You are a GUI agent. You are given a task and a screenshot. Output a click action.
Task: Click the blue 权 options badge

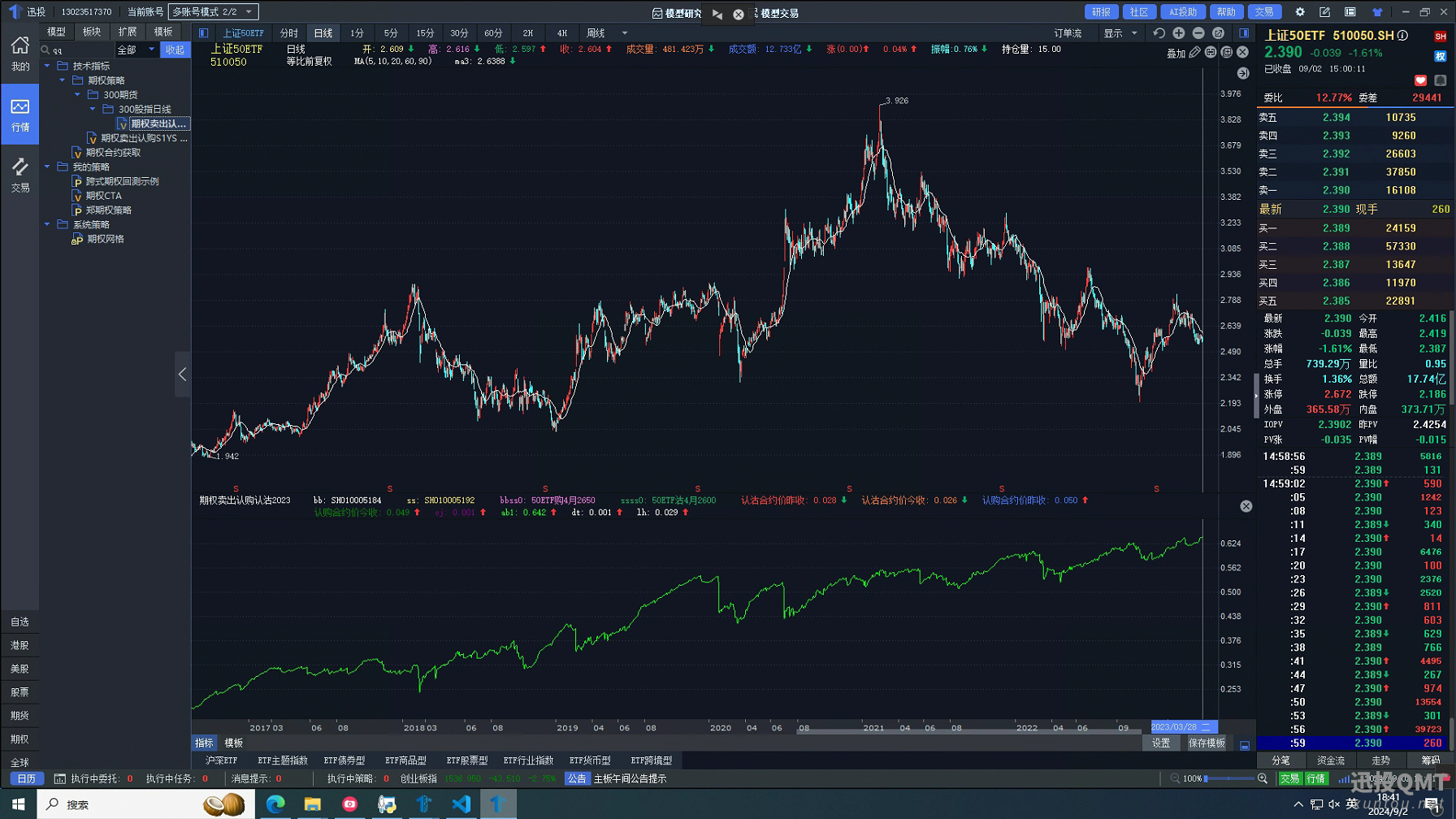point(1441,56)
